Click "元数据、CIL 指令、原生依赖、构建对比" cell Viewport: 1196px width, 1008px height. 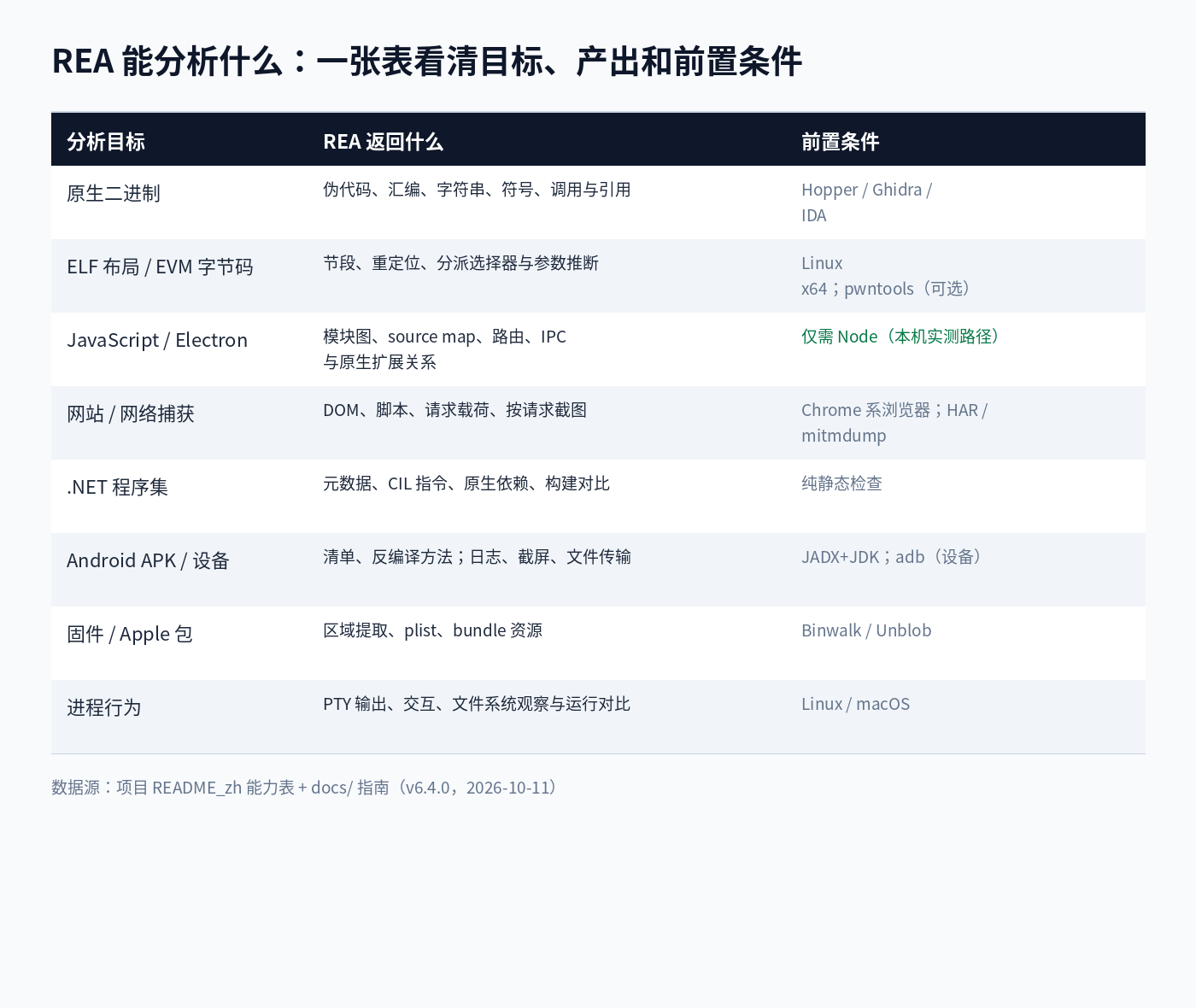click(466, 483)
